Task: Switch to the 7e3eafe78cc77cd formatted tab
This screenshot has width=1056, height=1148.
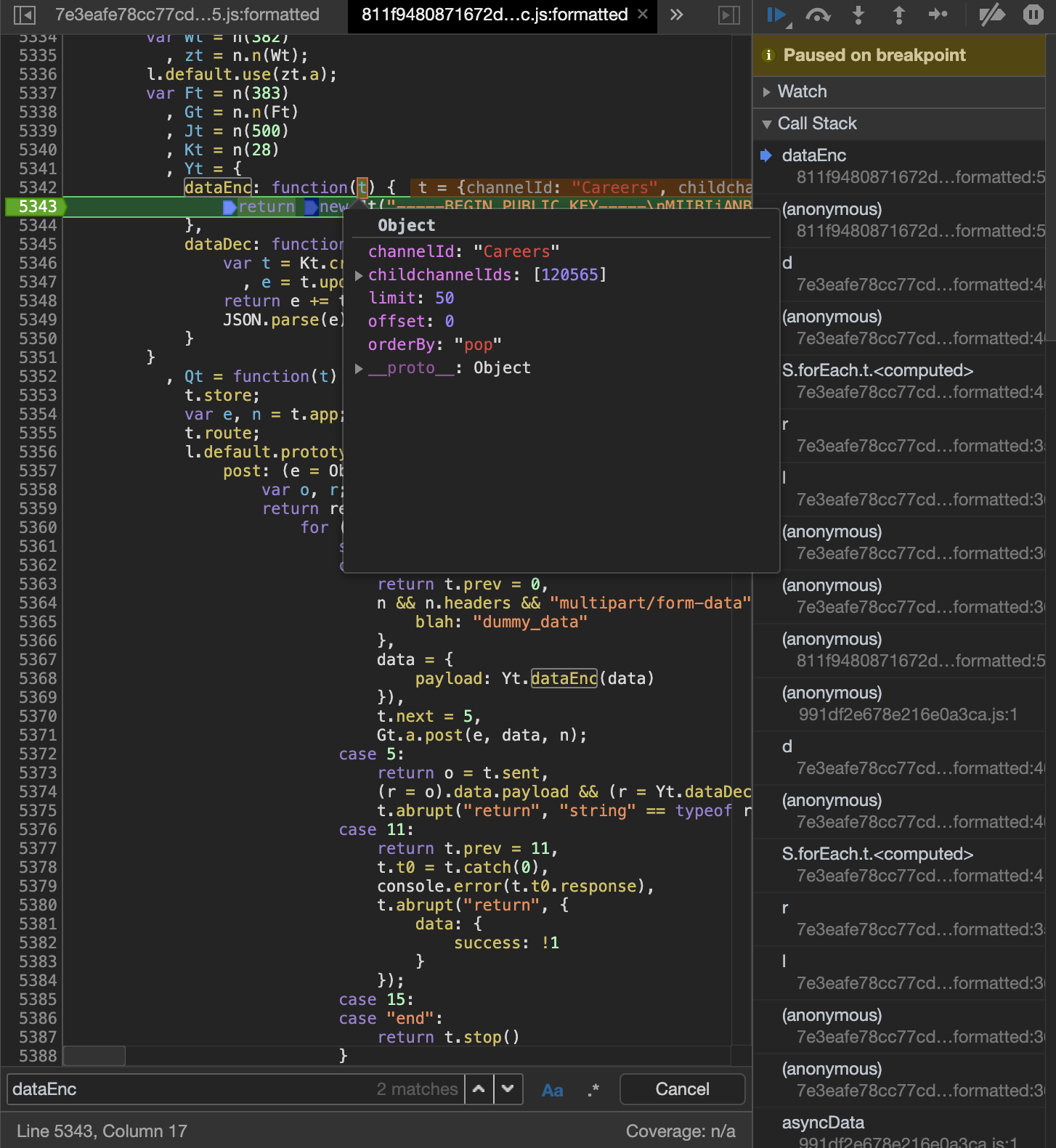Action: pos(187,15)
